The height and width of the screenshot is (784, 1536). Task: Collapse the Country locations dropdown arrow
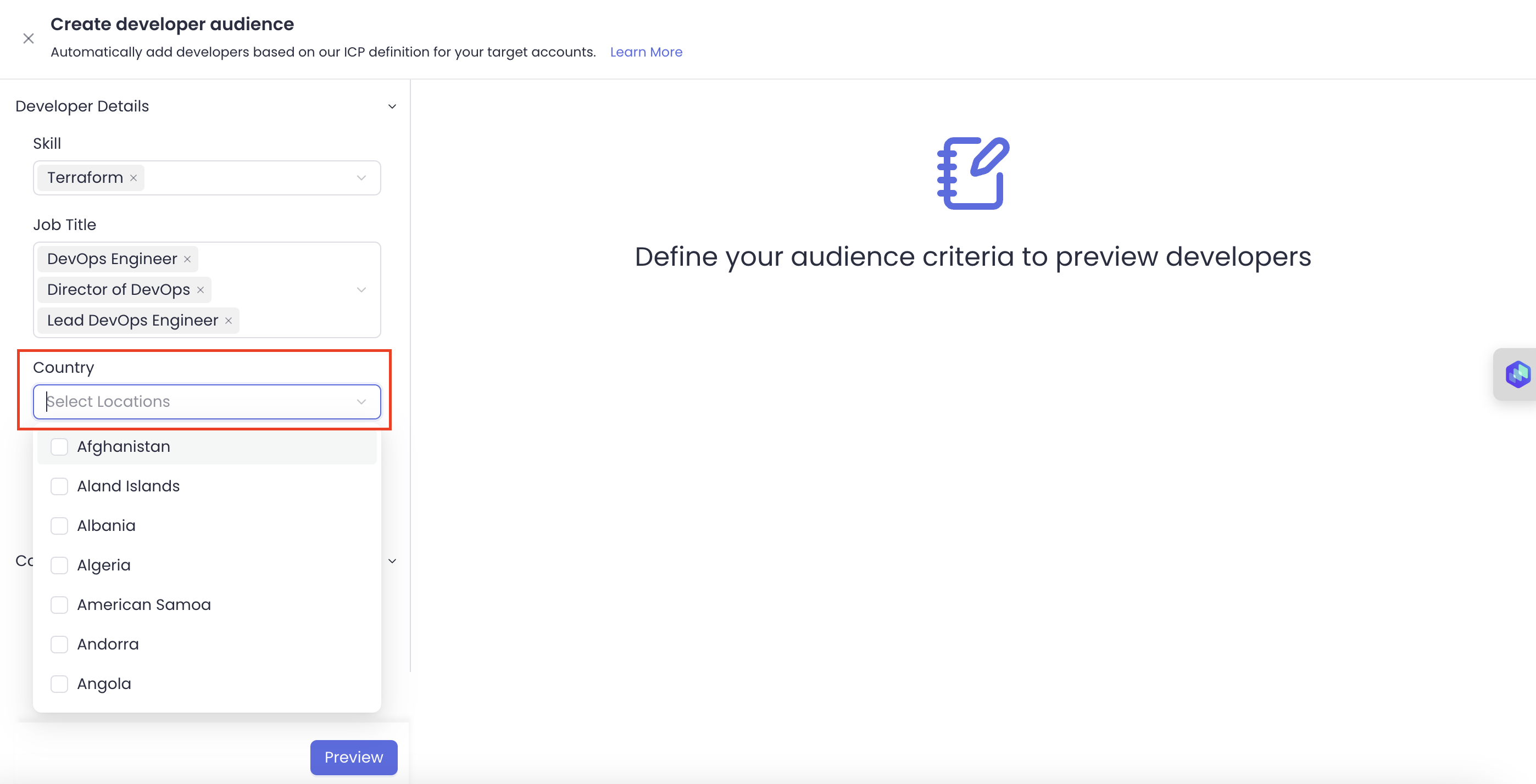tap(361, 402)
